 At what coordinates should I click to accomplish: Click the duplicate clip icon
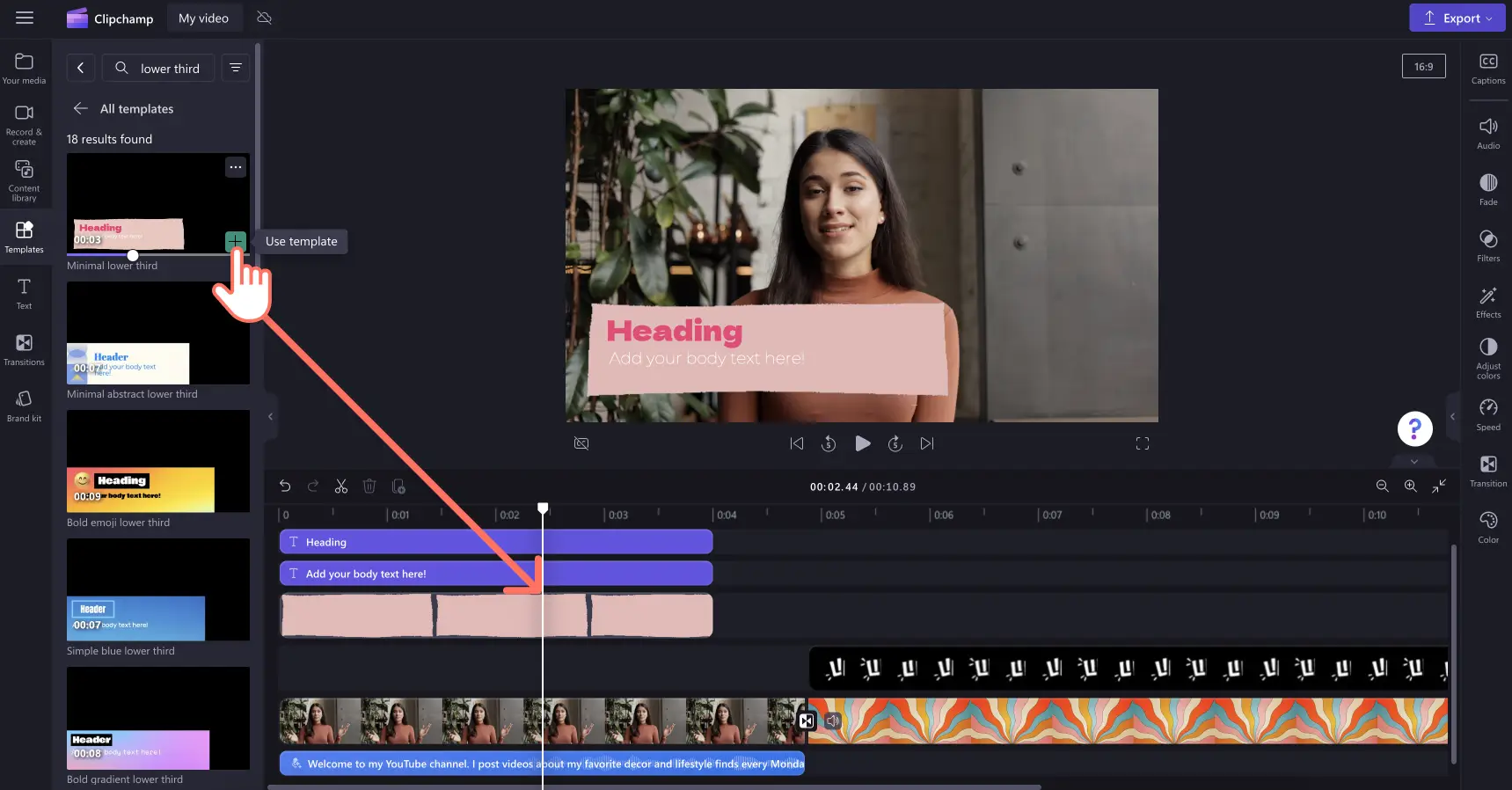pos(398,486)
